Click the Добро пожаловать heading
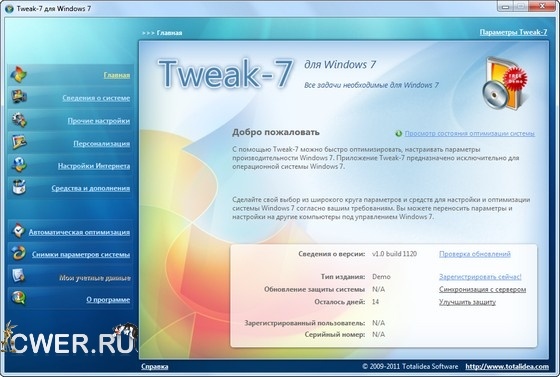Viewport: 560px width, 377px height. click(x=276, y=132)
